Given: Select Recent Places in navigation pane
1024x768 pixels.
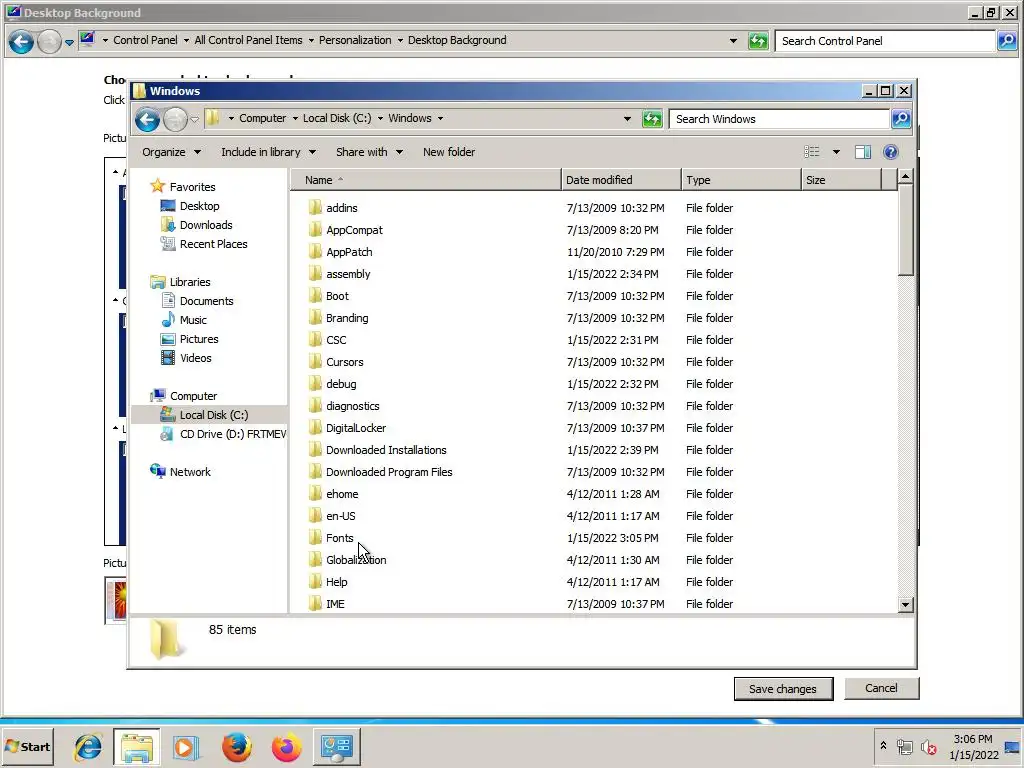Looking at the screenshot, I should [x=214, y=244].
